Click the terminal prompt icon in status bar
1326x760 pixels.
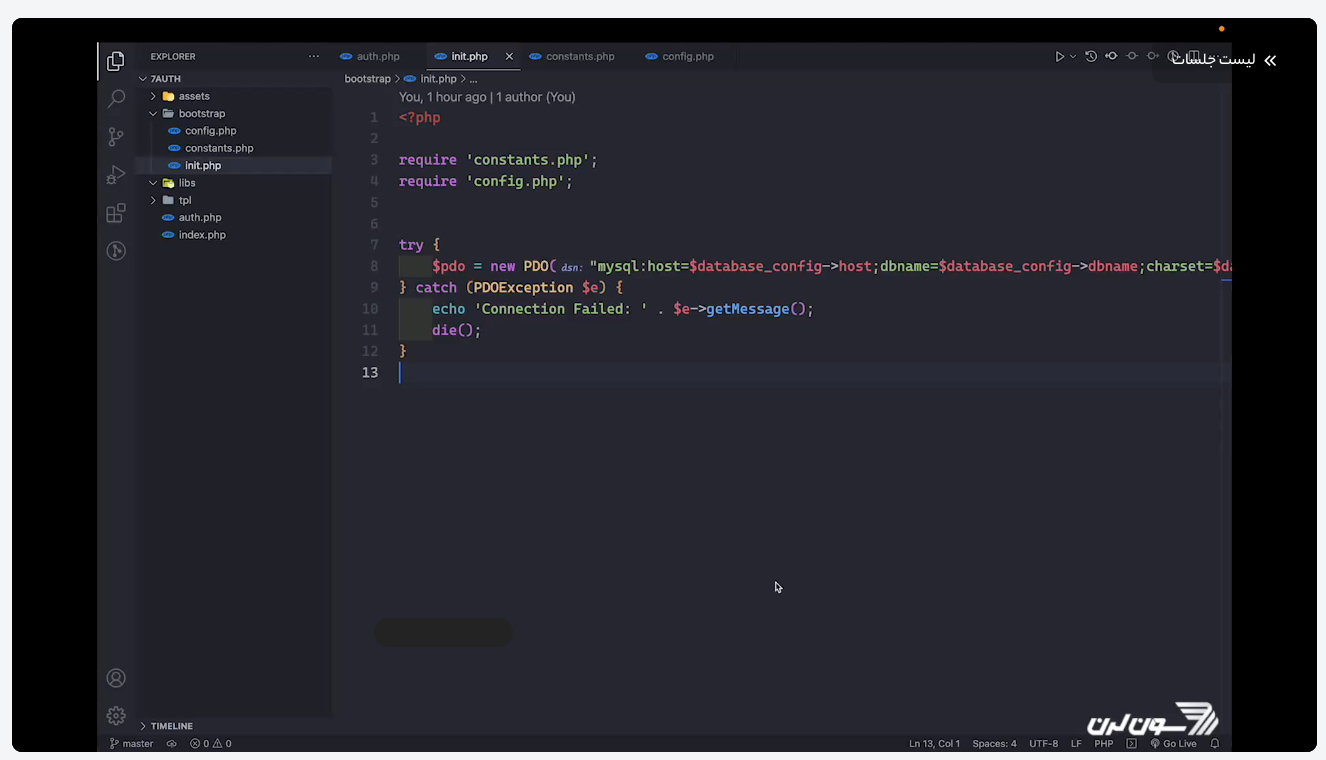[x=1131, y=744]
